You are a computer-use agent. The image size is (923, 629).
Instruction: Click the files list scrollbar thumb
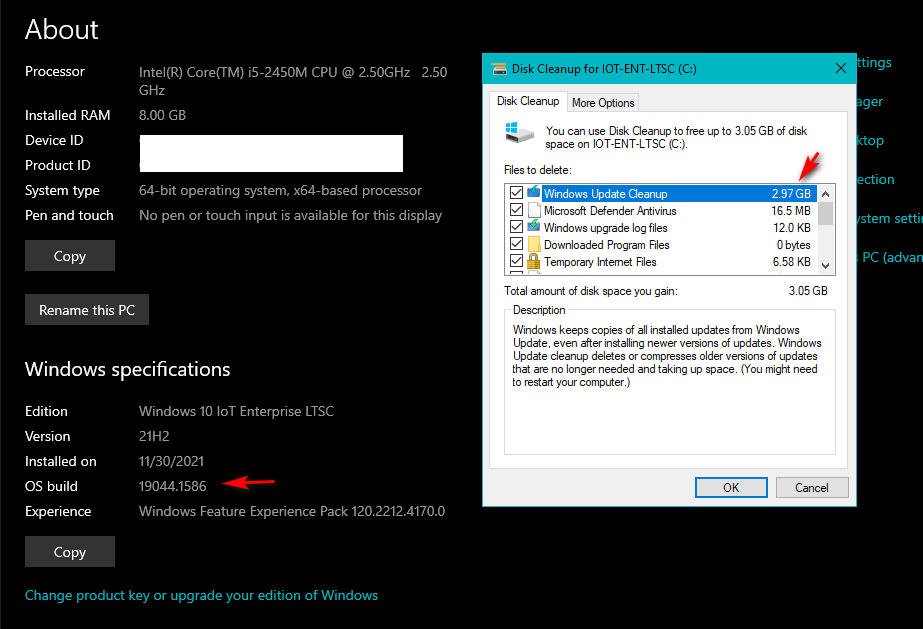825,214
